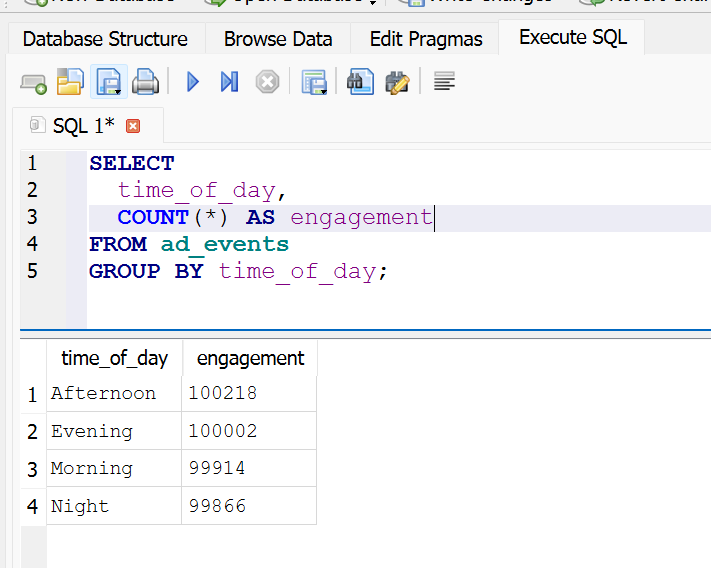Screen dimensions: 711x568
Task: Click the Find text binoculars icon
Action: [x=360, y=83]
